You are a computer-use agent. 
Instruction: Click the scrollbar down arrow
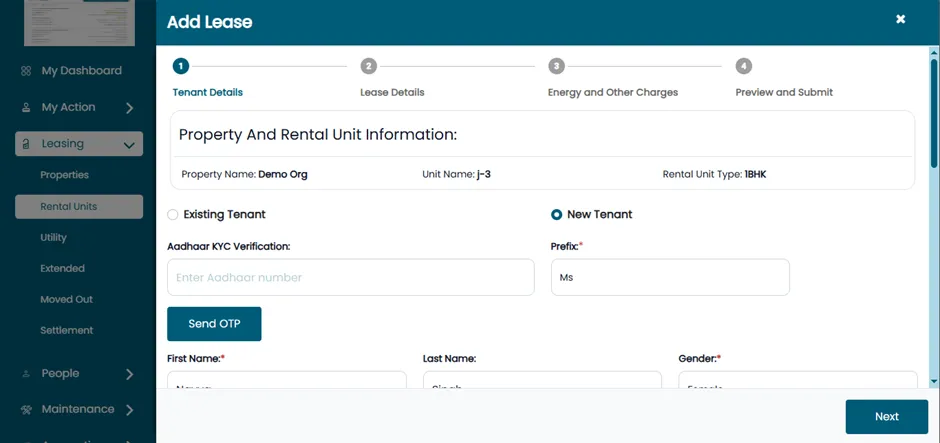click(934, 381)
